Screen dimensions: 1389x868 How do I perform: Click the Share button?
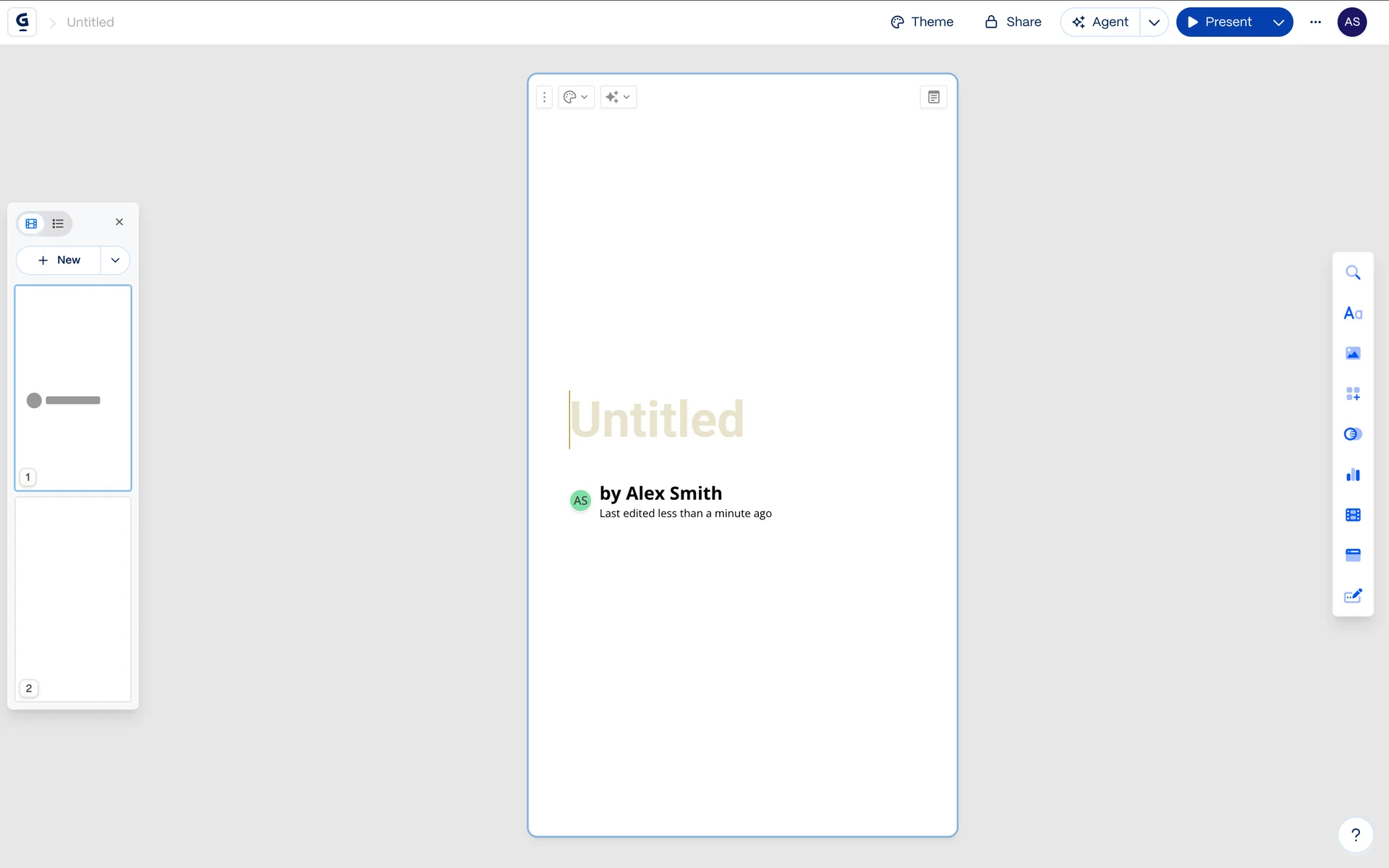[x=1013, y=22]
